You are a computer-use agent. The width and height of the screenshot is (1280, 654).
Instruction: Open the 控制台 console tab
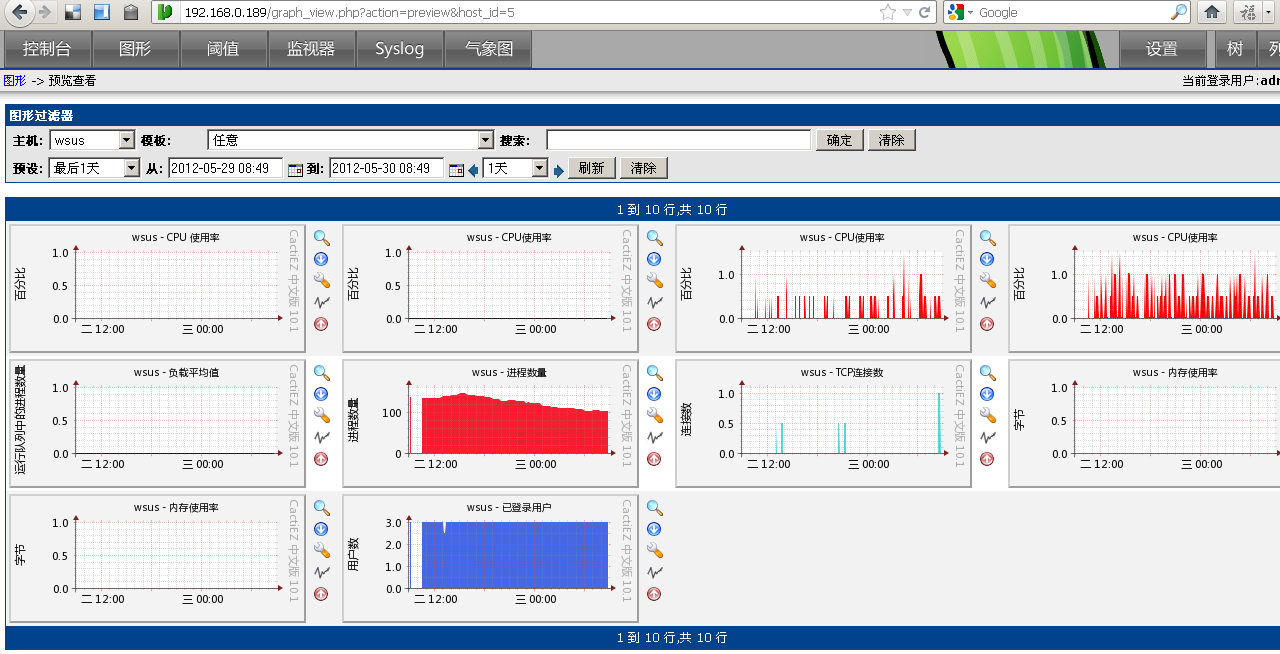[x=48, y=49]
